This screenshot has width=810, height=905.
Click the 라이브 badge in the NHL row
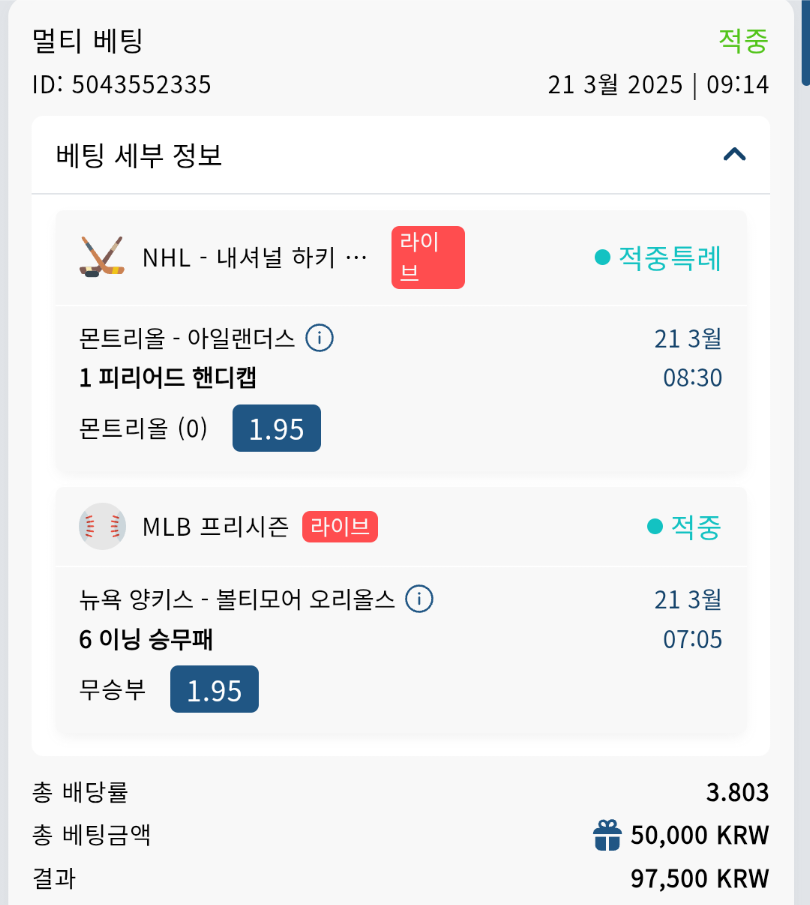tap(428, 258)
